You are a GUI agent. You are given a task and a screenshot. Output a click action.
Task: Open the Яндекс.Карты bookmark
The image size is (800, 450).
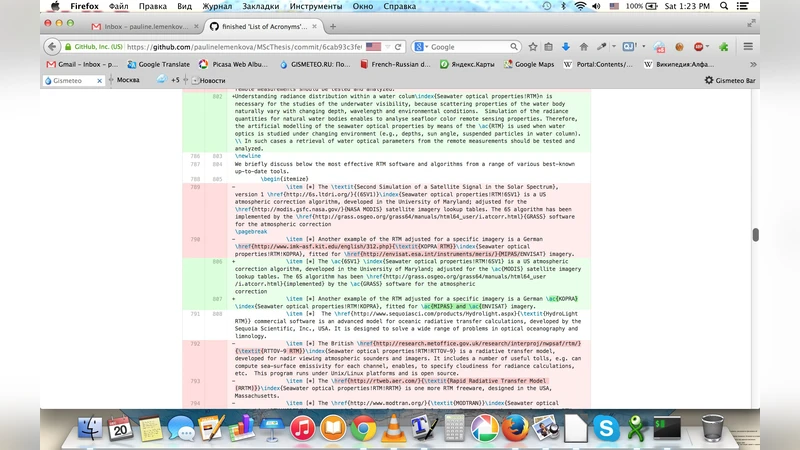pos(467,64)
